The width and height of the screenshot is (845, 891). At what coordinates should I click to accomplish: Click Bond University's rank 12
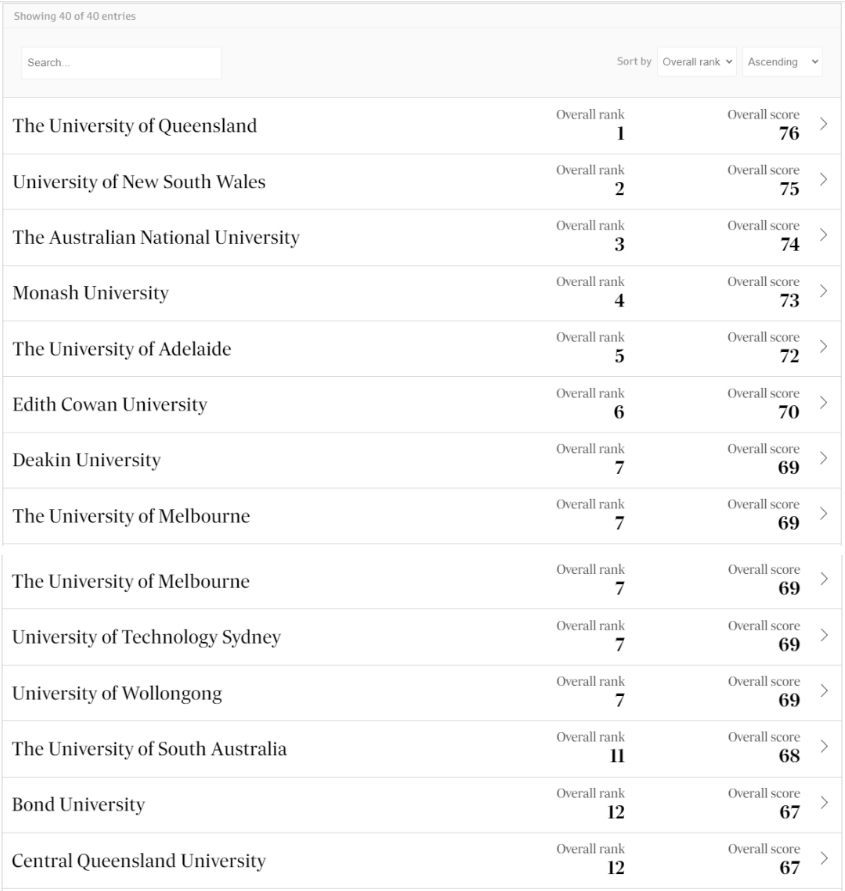click(x=616, y=812)
